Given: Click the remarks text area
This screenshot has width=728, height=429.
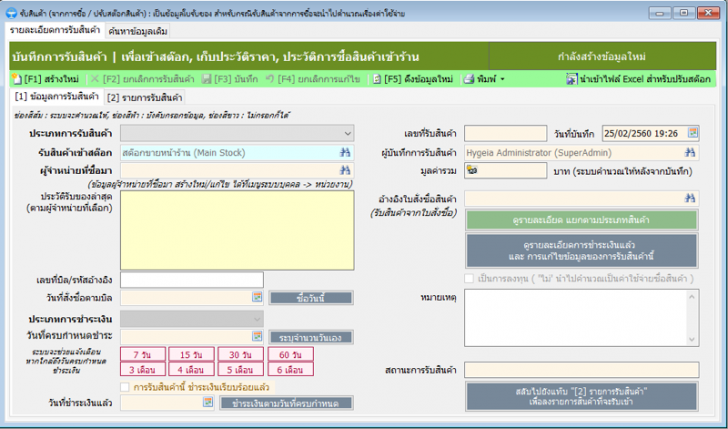Looking at the screenshot, I should pos(576,318).
